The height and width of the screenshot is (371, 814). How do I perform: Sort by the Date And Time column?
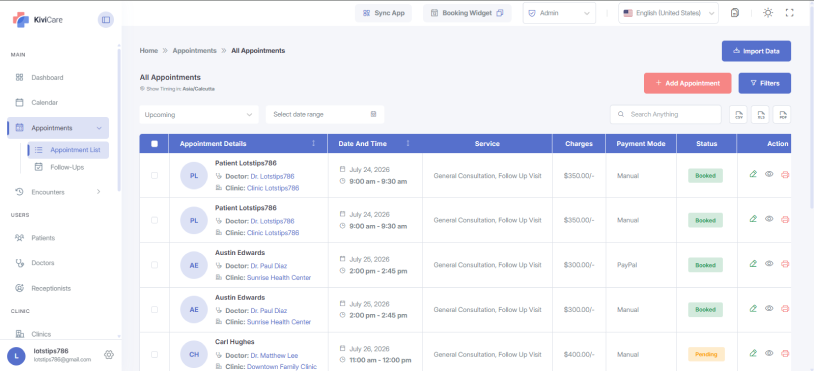click(408, 143)
